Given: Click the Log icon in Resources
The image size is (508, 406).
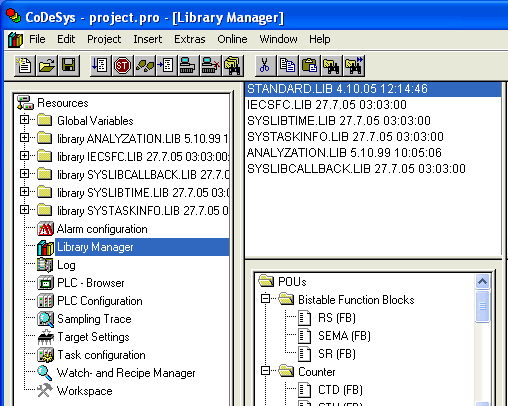Looking at the screenshot, I should coord(45,265).
